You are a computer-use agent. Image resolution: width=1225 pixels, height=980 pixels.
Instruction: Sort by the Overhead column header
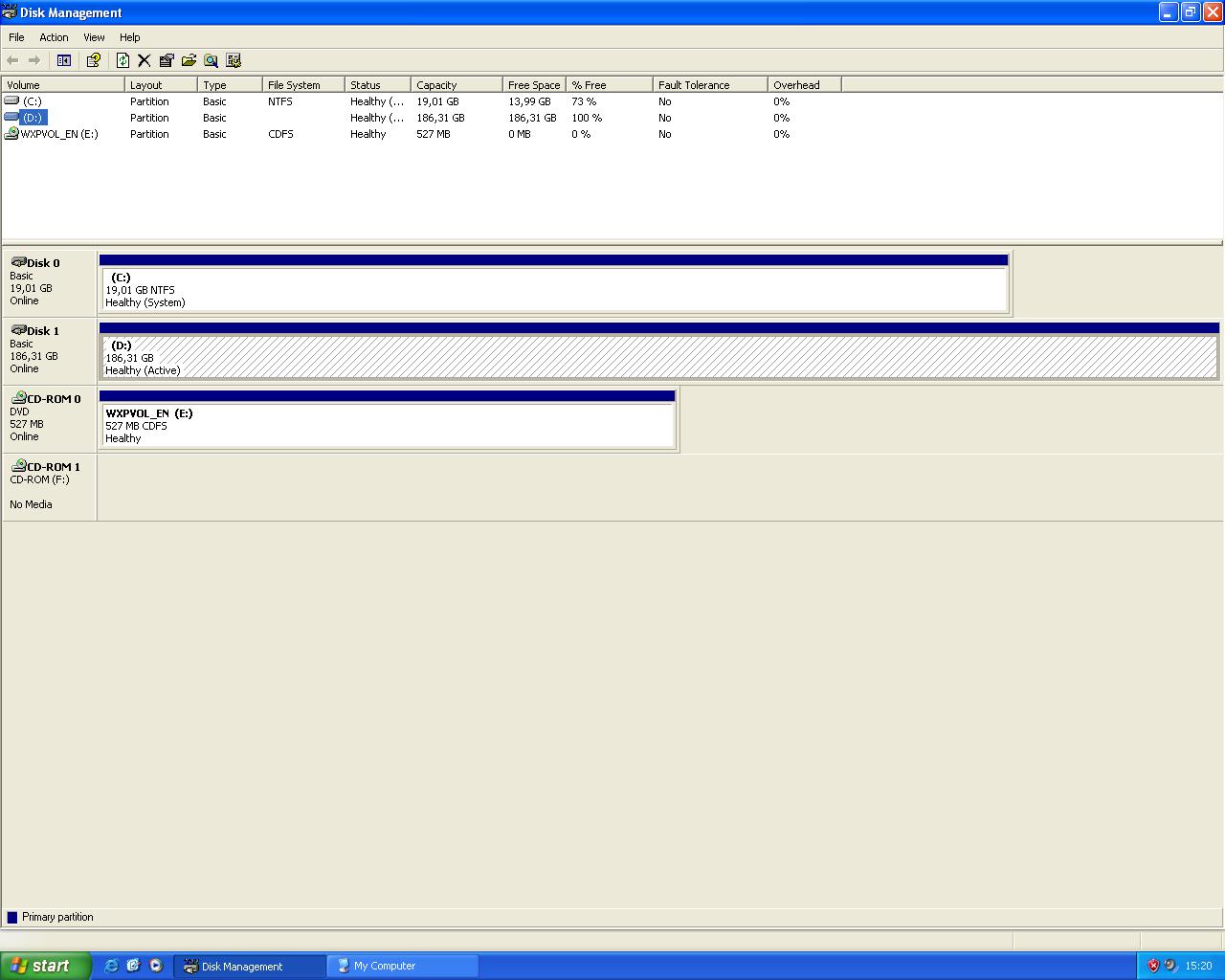tap(805, 85)
